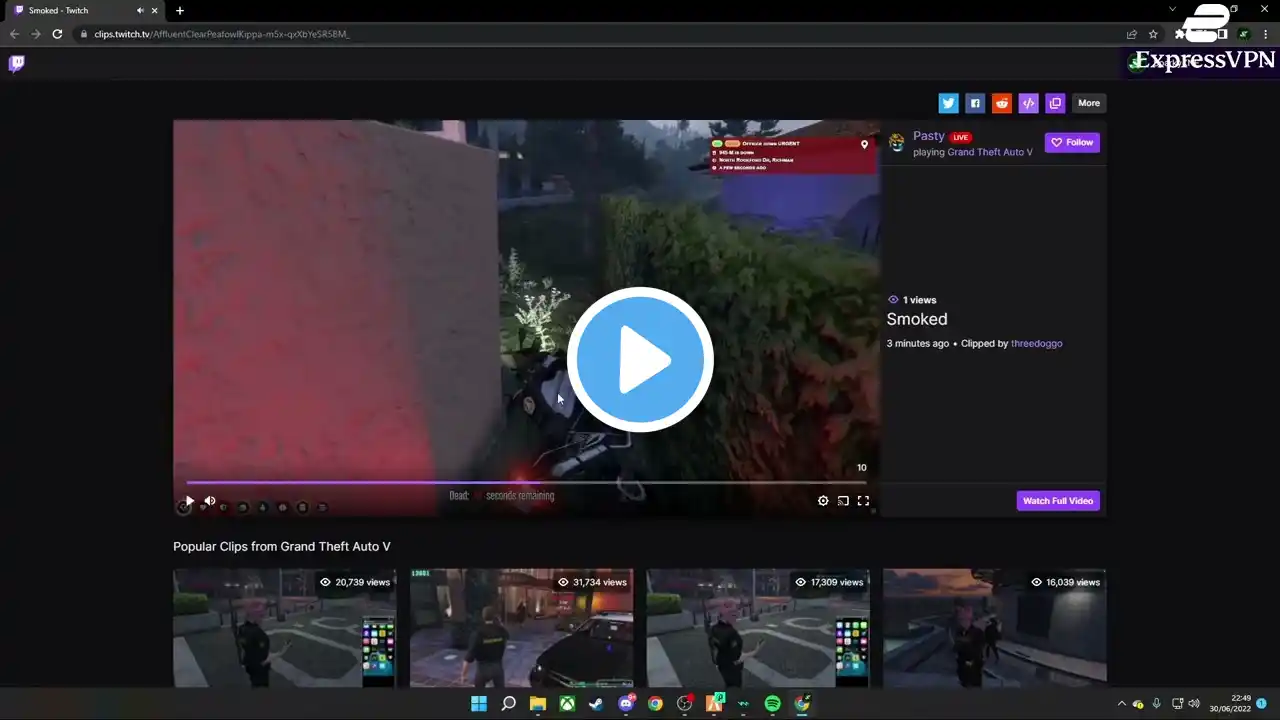Open Discord from the taskbar
The image size is (1280, 720).
tap(626, 703)
